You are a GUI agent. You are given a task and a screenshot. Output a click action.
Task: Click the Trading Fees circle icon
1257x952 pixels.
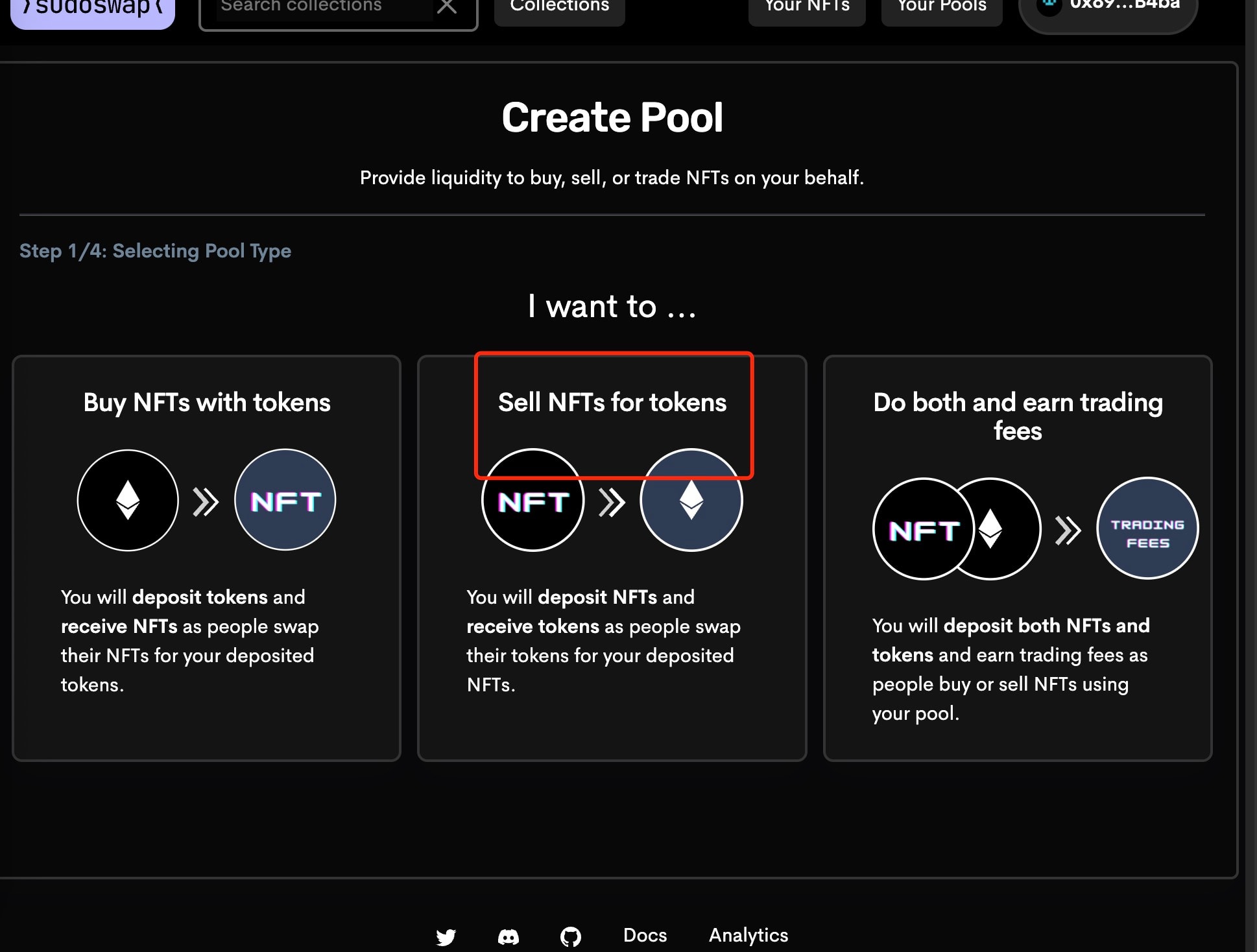[x=1147, y=528]
